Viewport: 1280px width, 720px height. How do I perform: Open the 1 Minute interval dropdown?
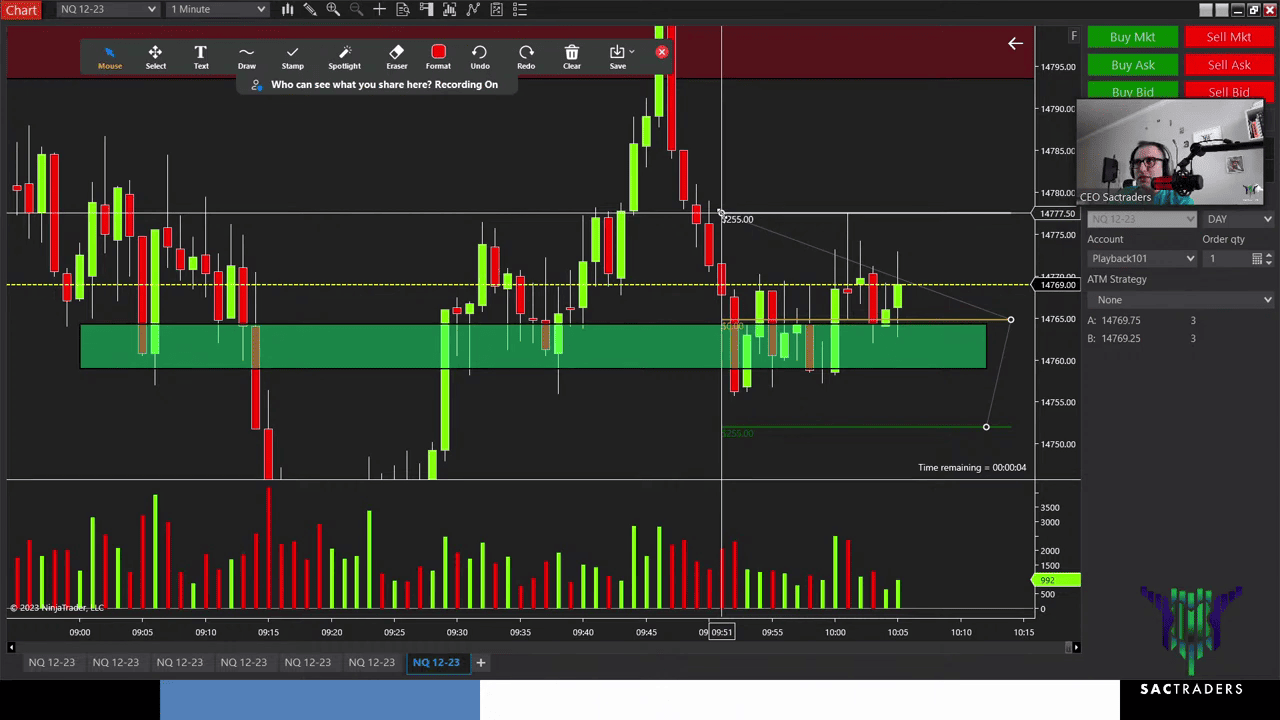tap(218, 10)
